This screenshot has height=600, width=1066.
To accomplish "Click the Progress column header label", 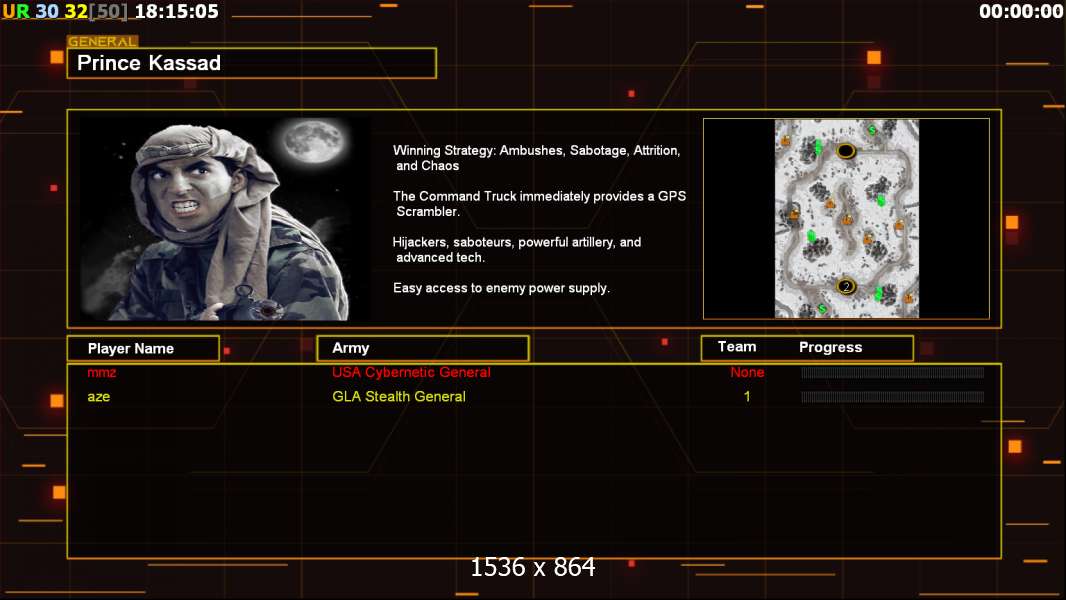I will tap(830, 347).
